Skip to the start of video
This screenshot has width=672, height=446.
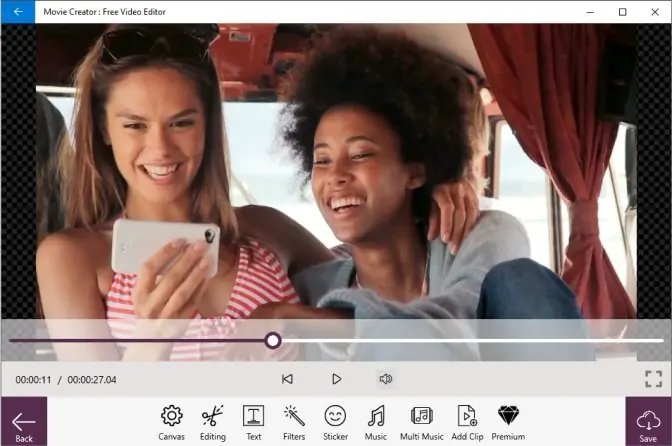pos(287,379)
